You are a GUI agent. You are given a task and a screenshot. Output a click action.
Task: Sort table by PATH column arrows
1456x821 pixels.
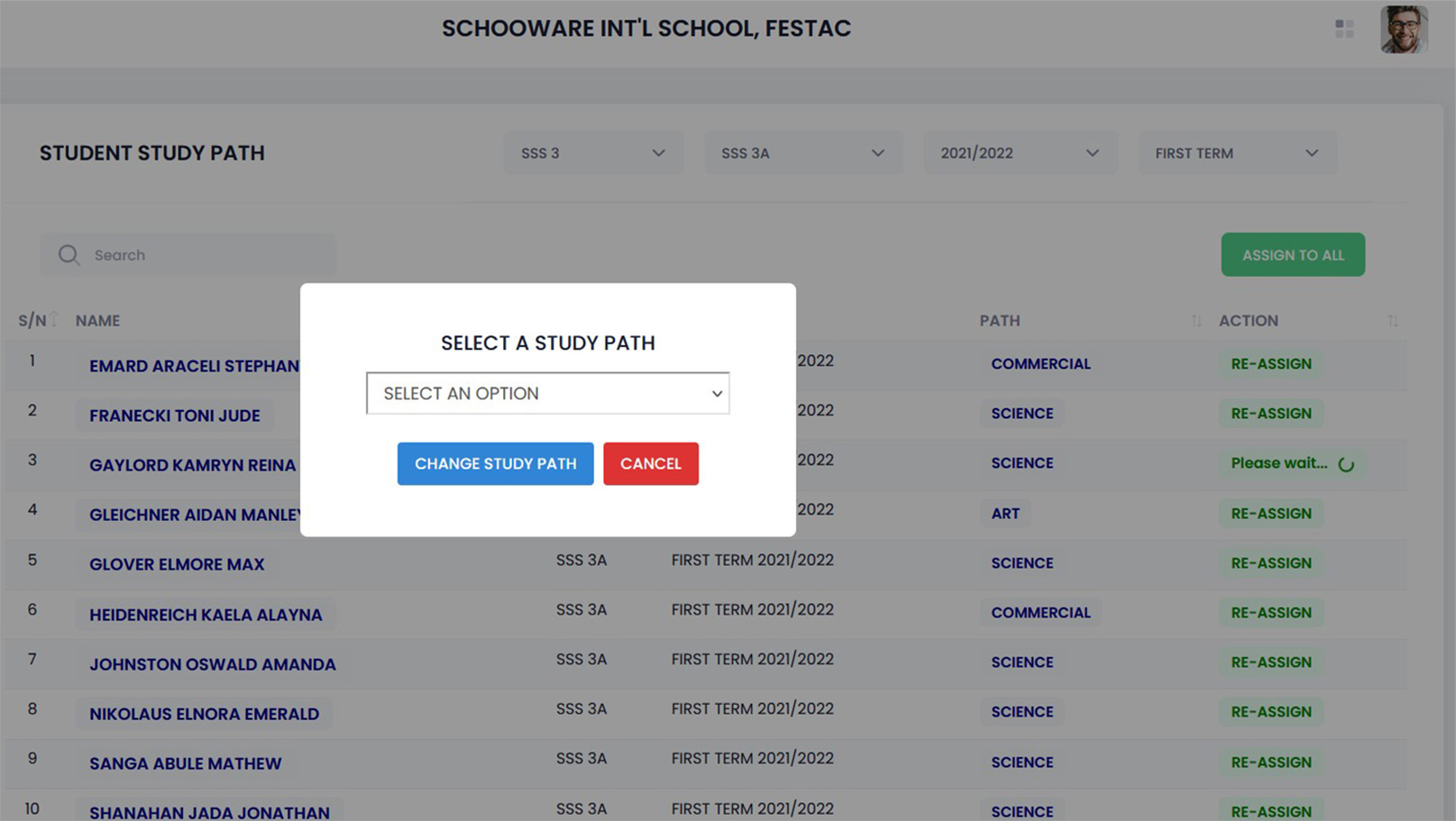[1196, 321]
